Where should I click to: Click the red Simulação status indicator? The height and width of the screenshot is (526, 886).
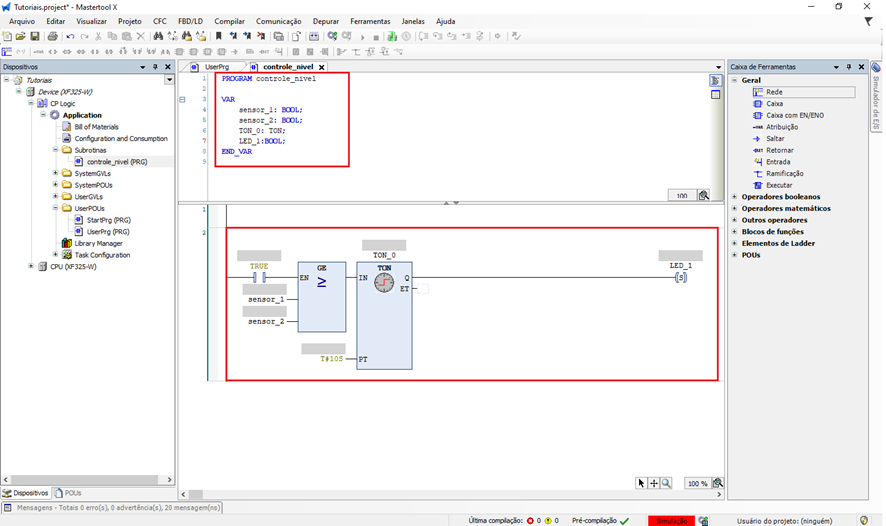coord(671,520)
